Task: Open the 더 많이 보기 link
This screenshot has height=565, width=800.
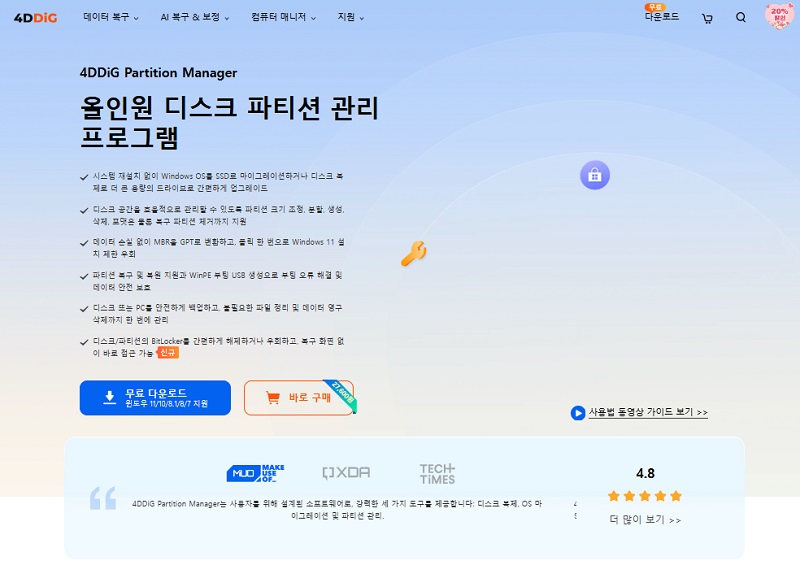Action: [x=645, y=520]
